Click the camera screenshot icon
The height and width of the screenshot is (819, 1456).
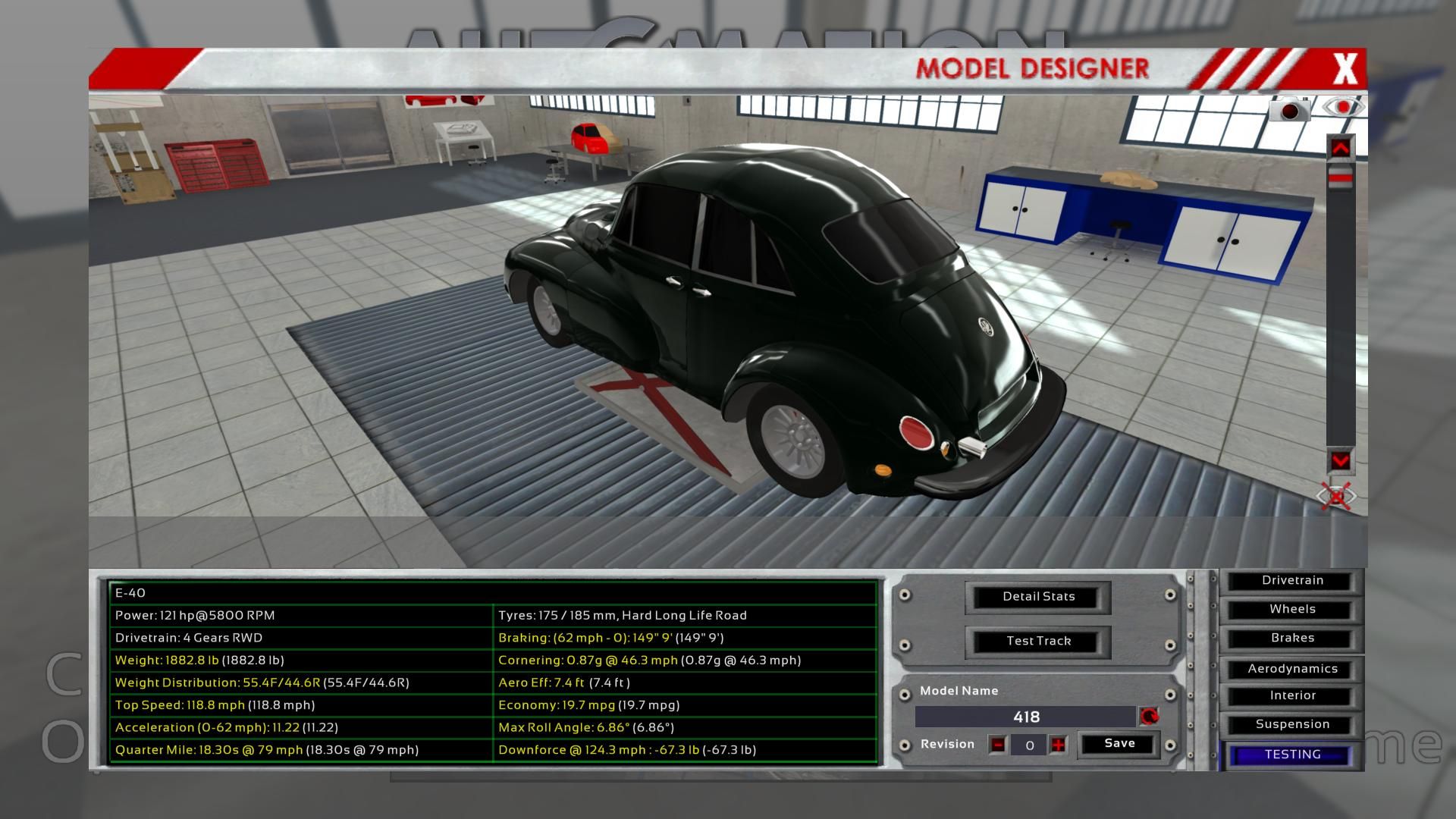tap(1289, 110)
